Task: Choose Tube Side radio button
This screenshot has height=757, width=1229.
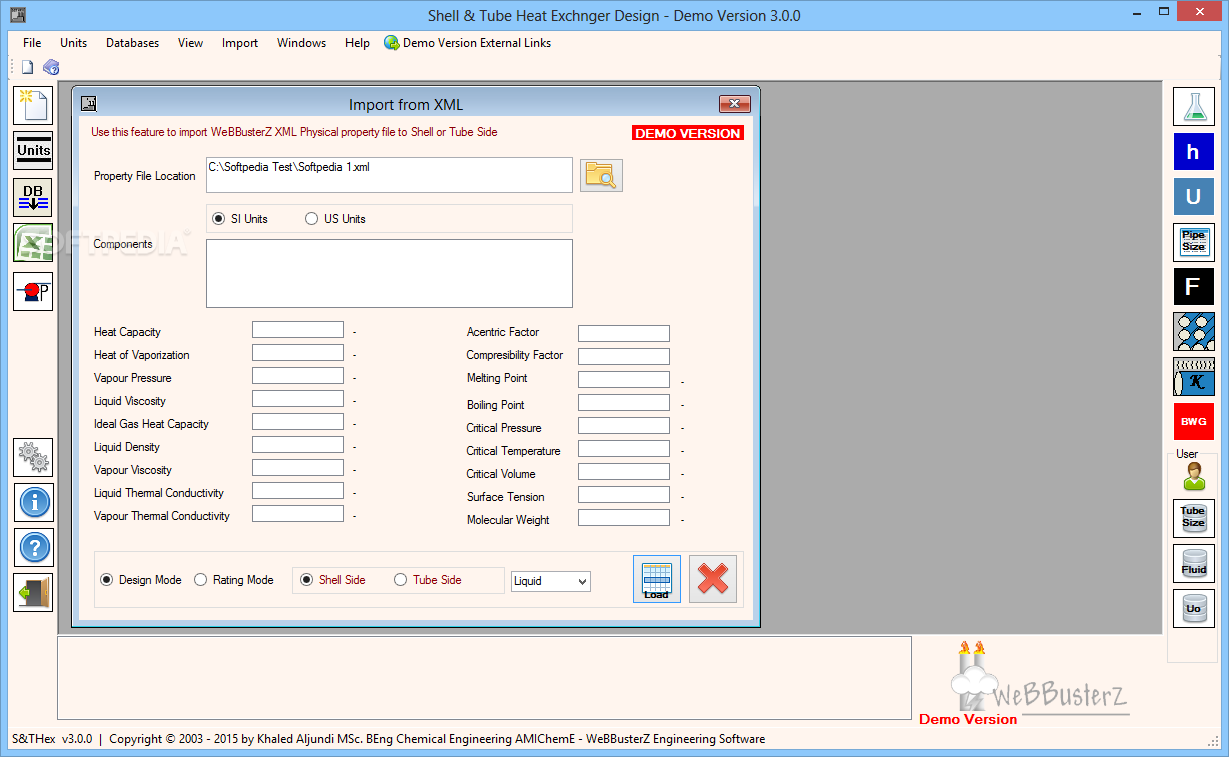Action: (401, 580)
